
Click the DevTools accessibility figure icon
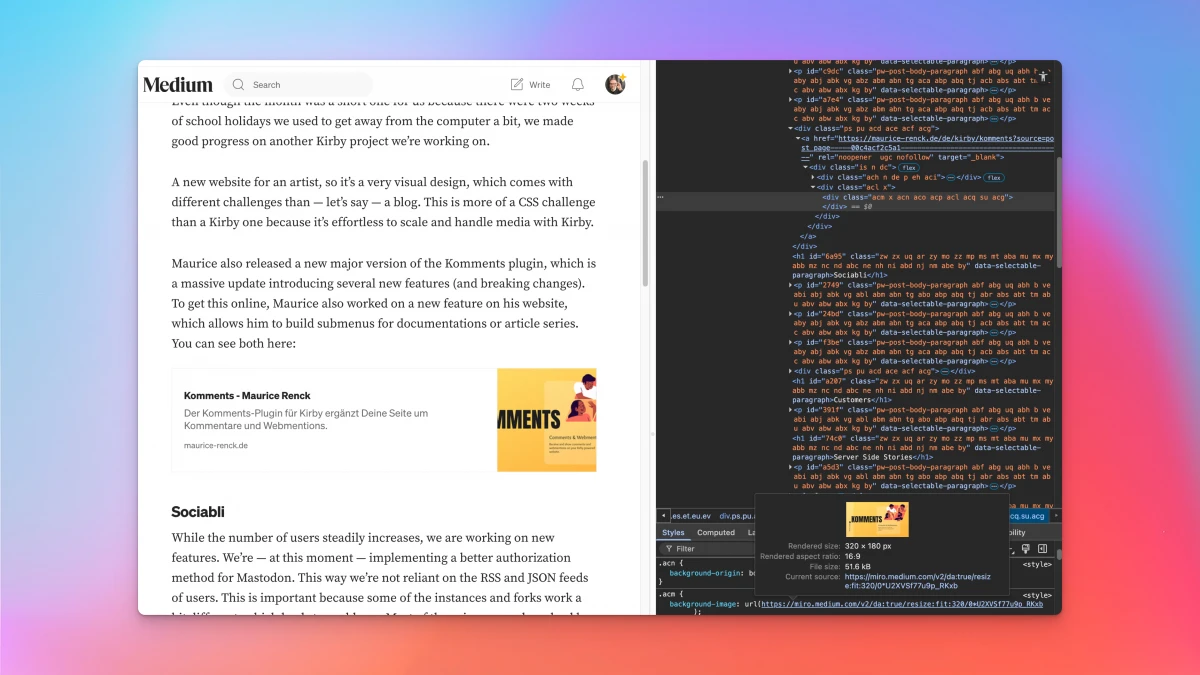[x=1043, y=76]
